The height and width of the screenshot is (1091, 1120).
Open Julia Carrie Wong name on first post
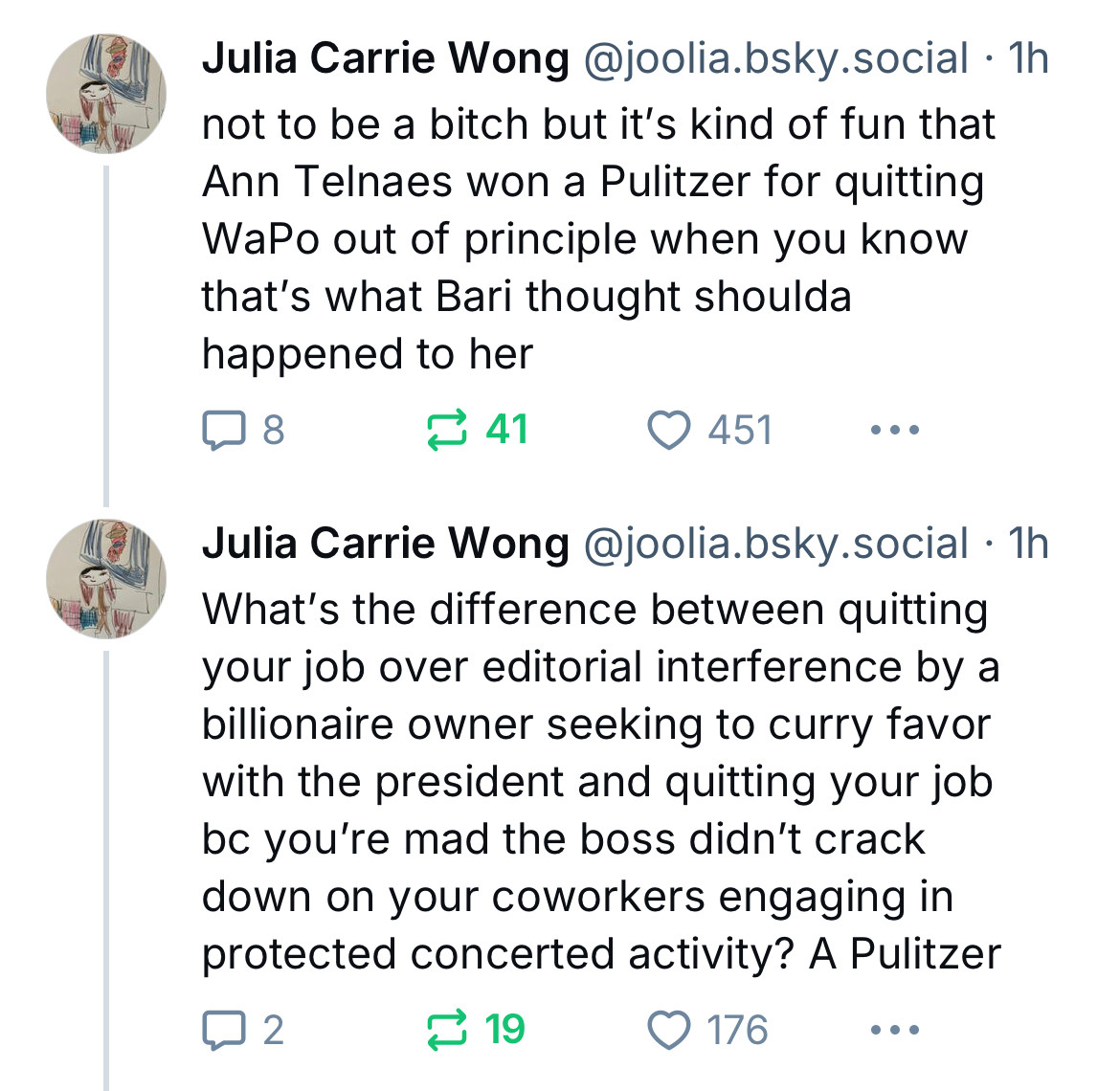pos(386,57)
